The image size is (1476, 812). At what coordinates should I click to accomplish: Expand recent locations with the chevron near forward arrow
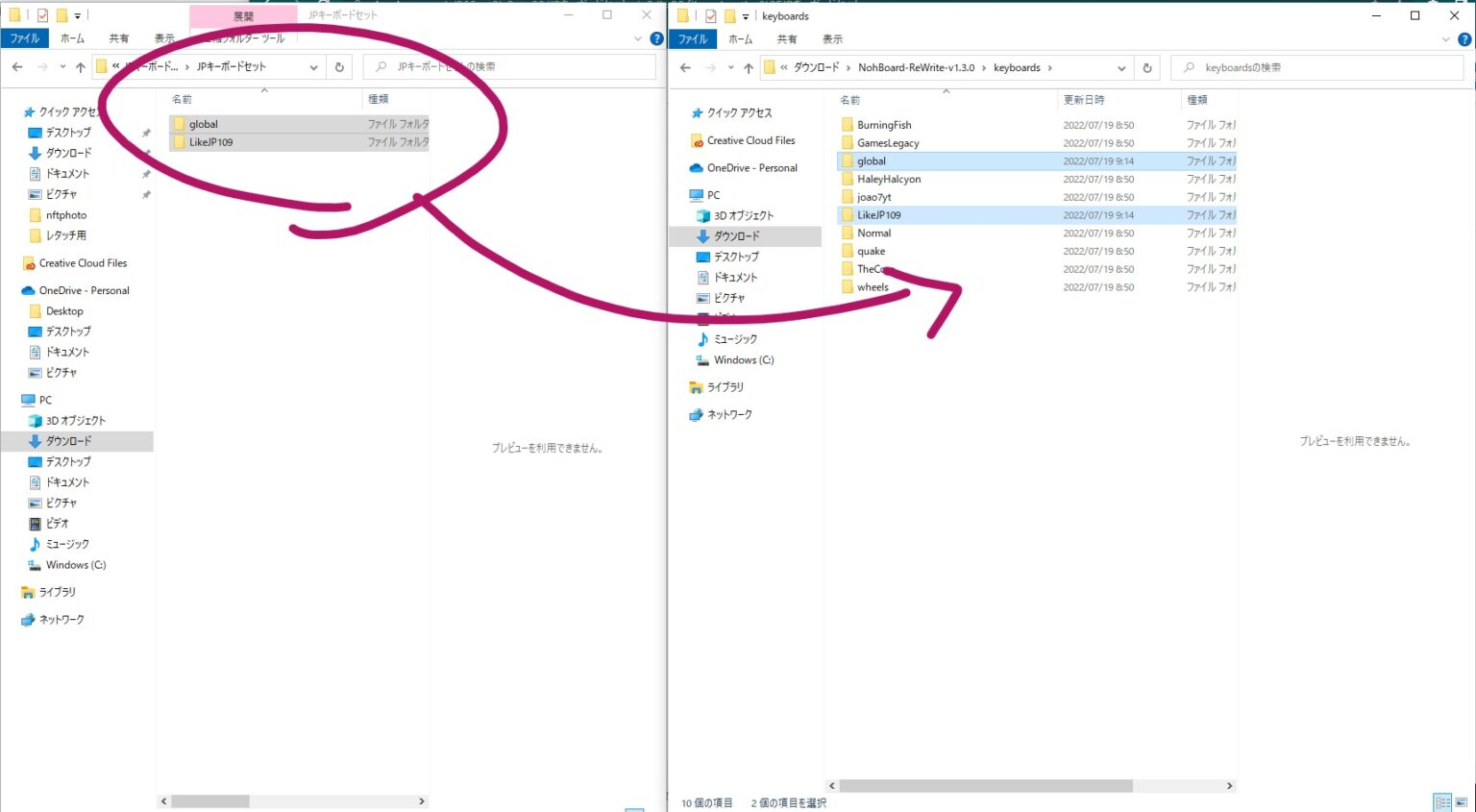[x=731, y=67]
